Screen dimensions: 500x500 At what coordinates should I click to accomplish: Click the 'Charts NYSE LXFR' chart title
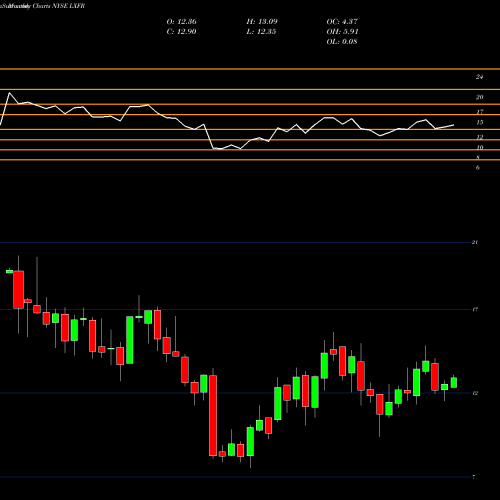[59, 6]
